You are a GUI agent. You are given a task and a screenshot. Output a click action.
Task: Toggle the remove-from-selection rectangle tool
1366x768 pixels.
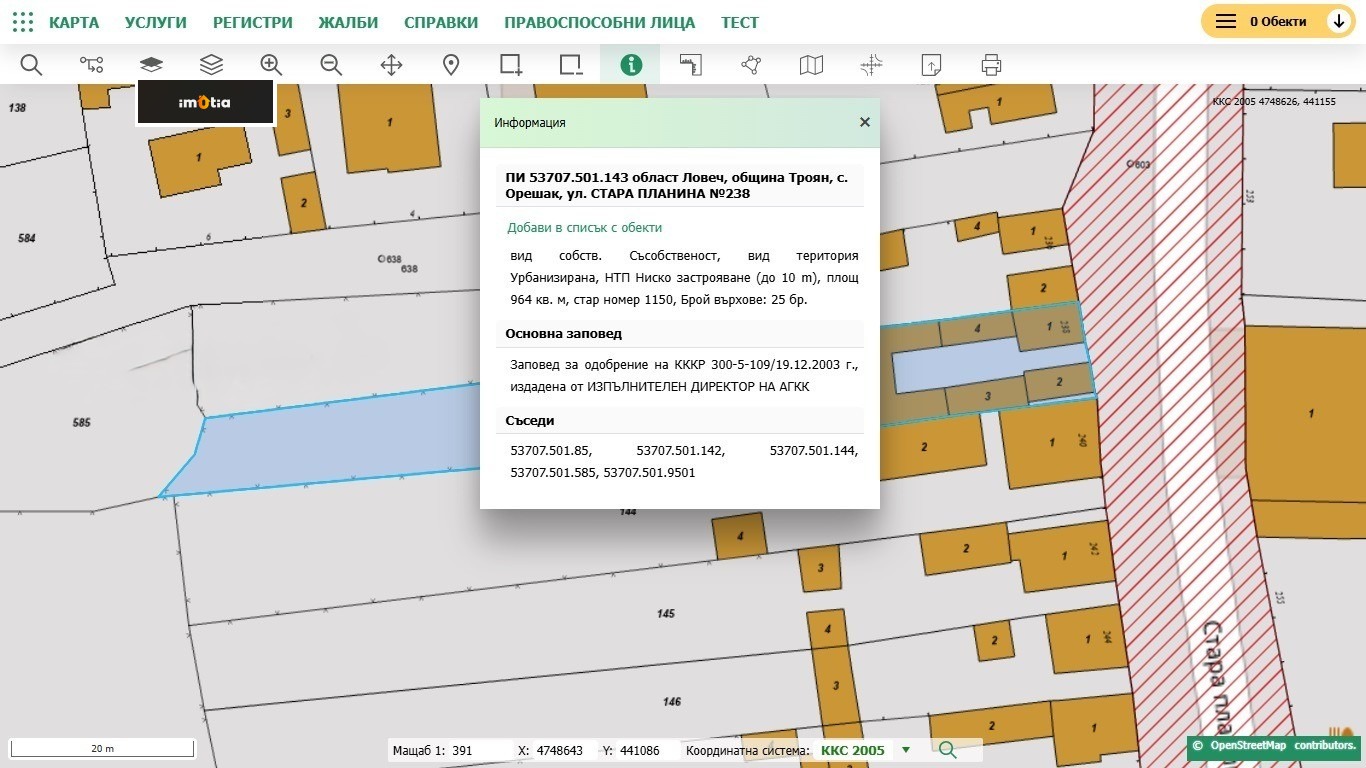click(571, 65)
